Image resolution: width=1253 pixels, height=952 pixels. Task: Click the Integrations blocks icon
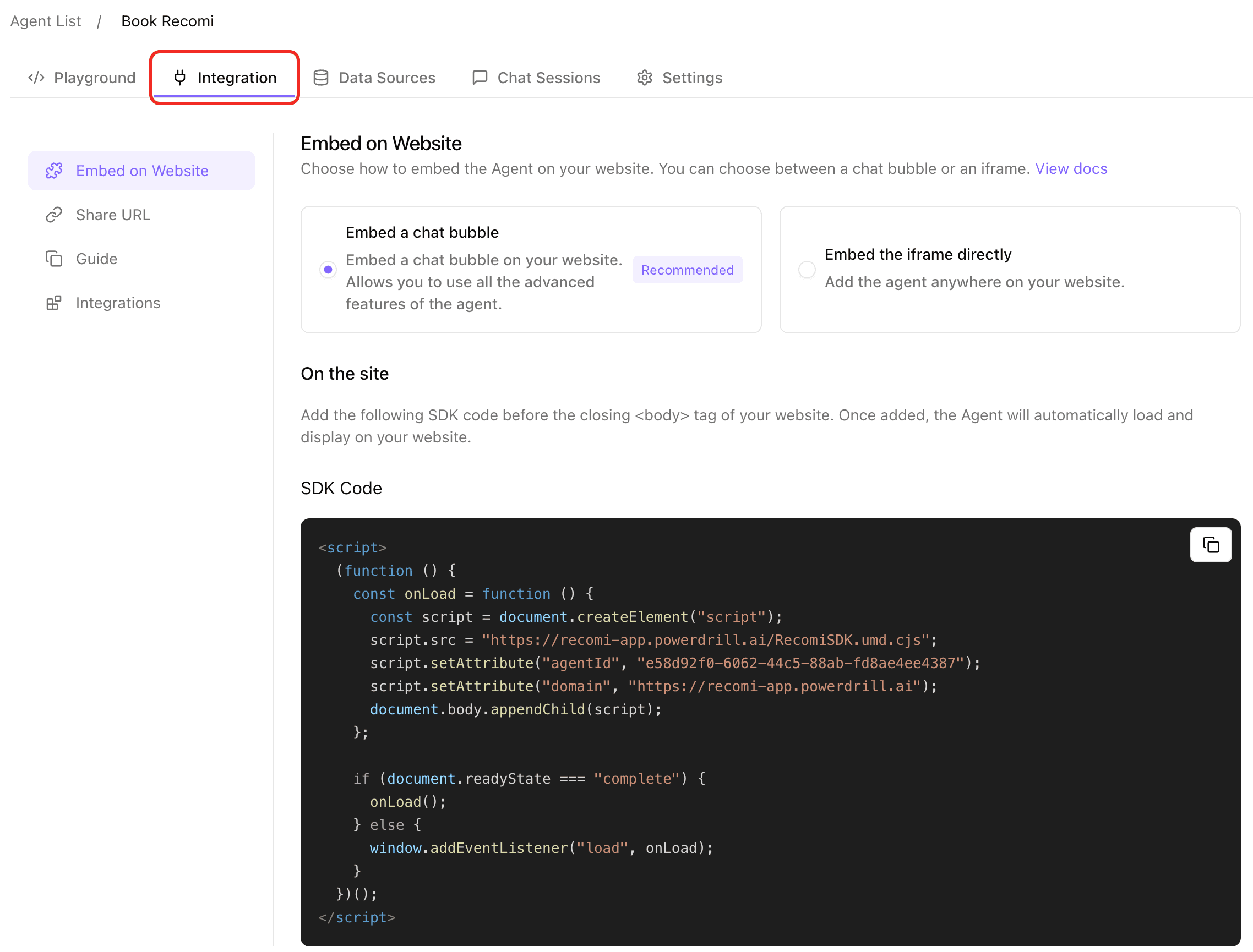tap(54, 303)
